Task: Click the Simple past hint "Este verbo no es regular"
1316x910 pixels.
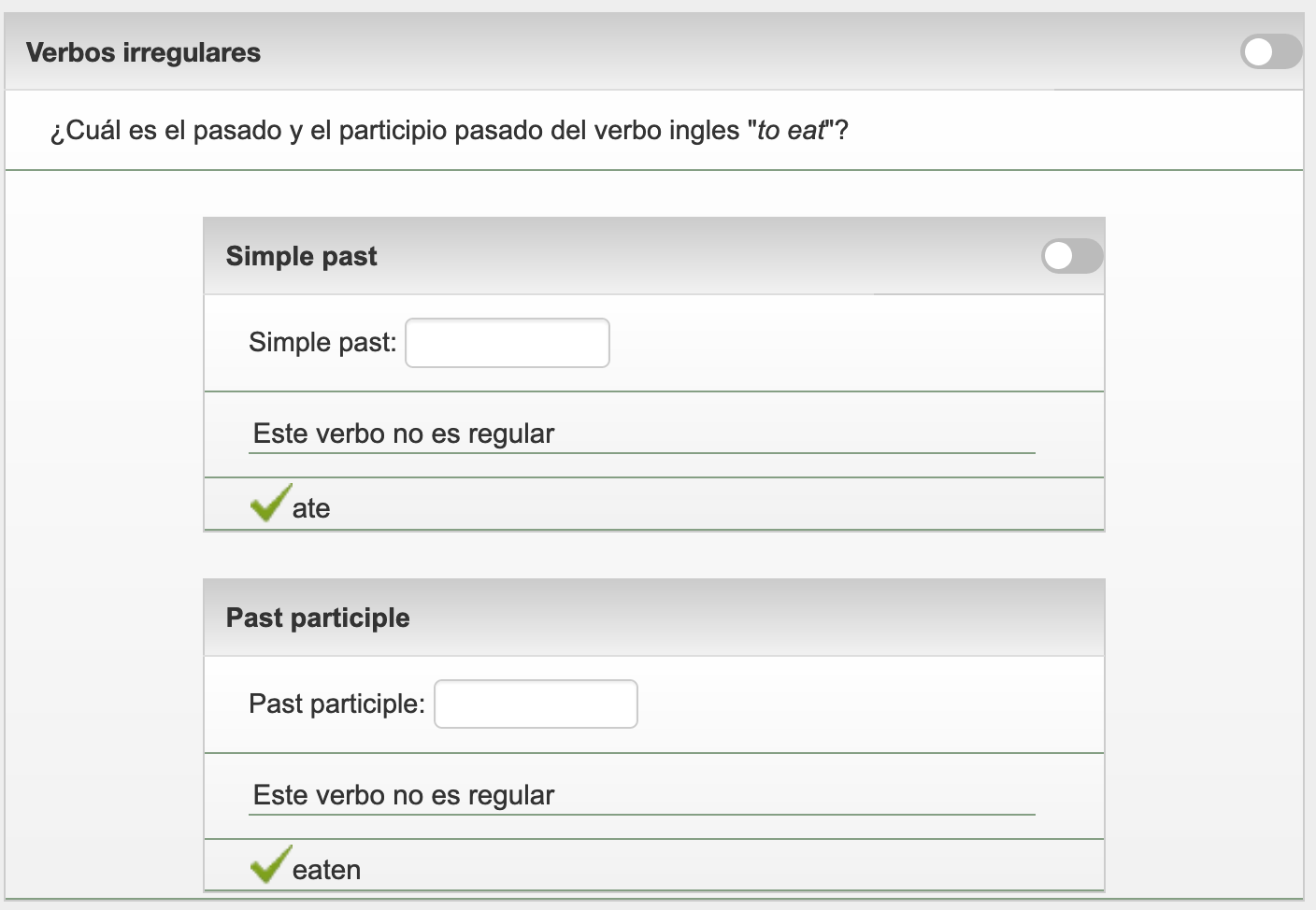Action: pos(404,434)
